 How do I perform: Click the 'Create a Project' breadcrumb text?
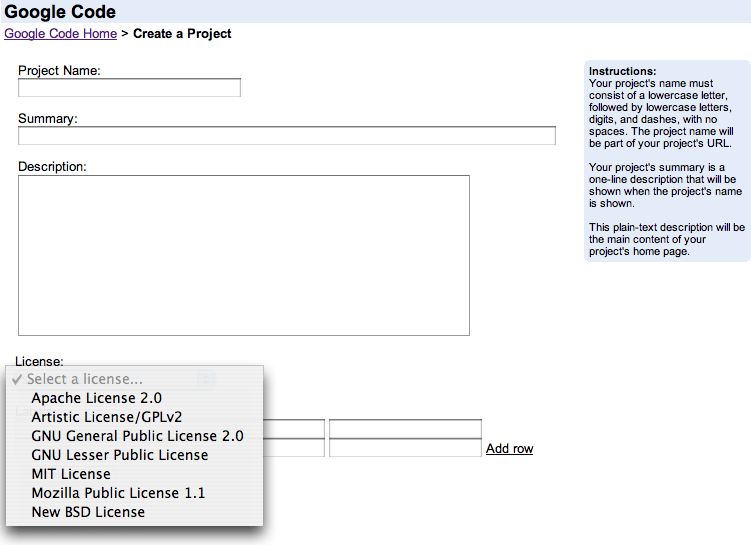[182, 34]
